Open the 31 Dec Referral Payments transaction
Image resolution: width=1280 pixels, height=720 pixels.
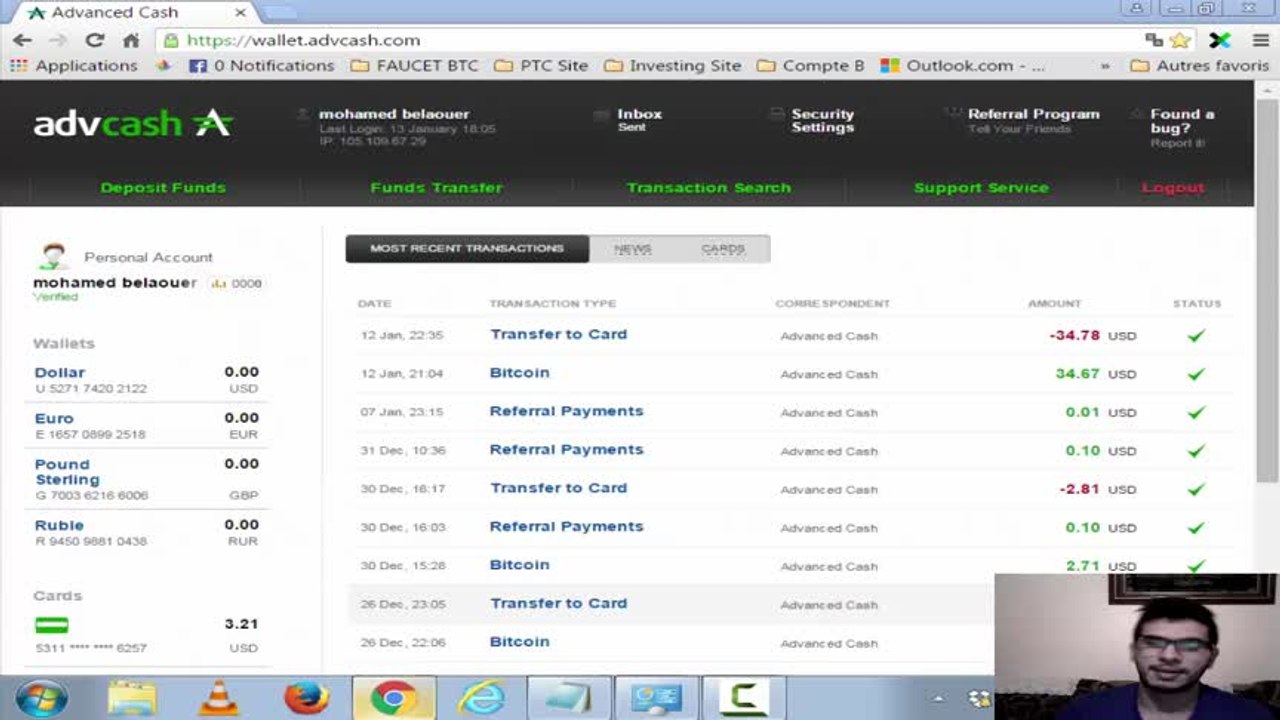coord(566,450)
